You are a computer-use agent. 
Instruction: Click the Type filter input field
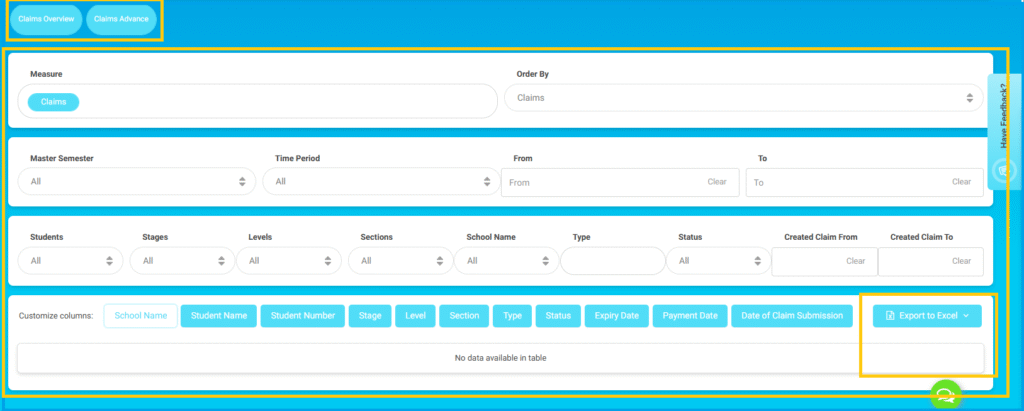pos(612,261)
